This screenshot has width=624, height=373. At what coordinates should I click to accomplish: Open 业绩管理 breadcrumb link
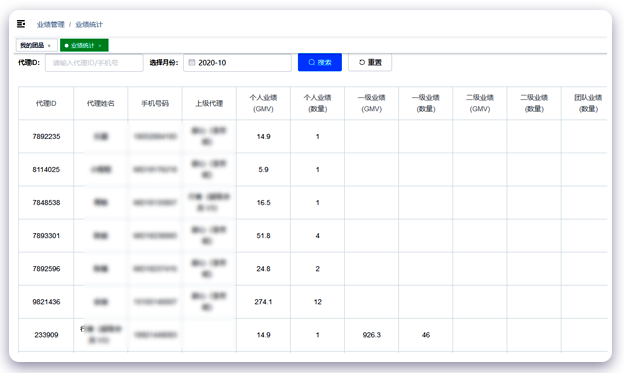51,25
